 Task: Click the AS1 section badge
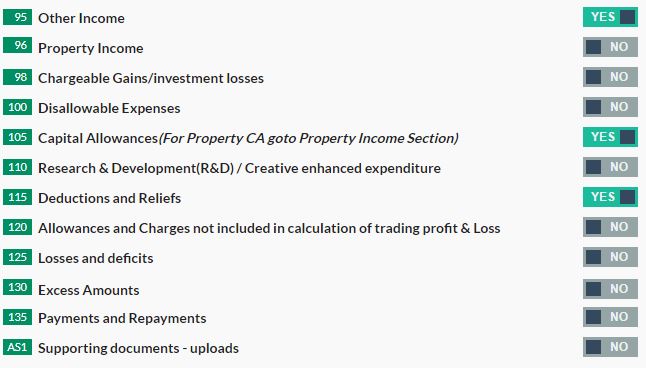point(17,347)
